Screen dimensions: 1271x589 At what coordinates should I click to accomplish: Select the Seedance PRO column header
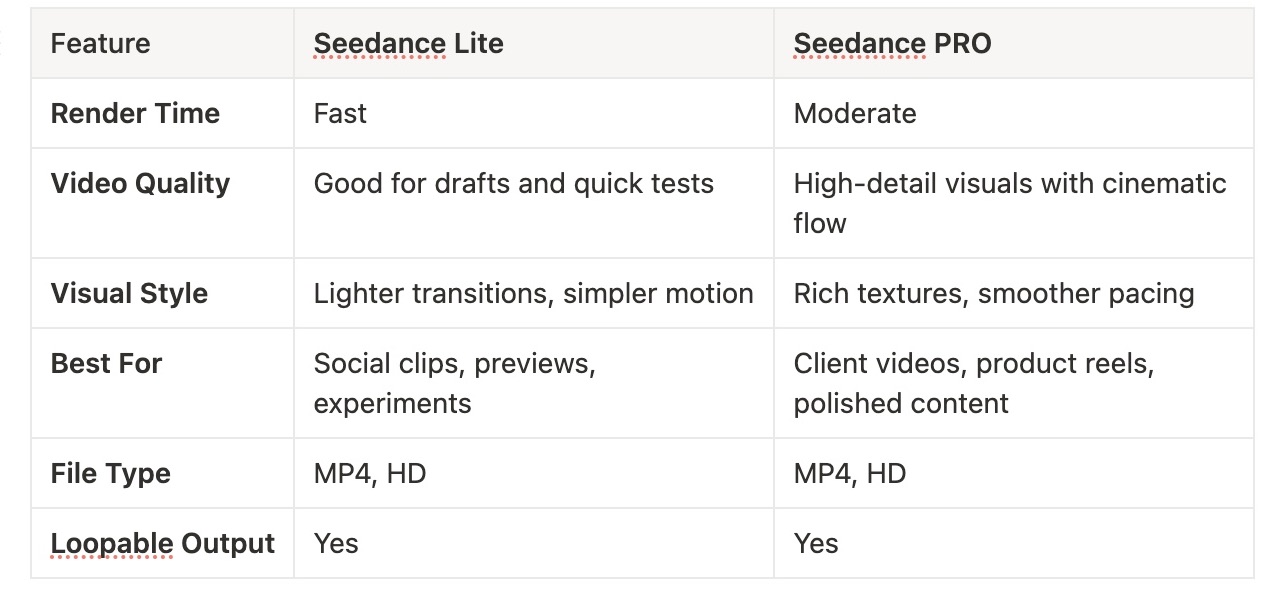(1013, 44)
